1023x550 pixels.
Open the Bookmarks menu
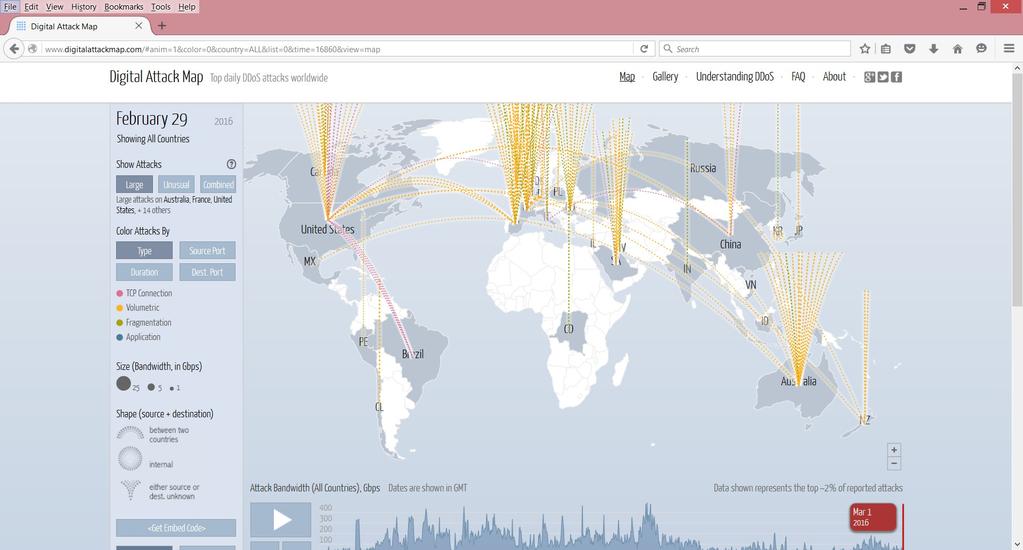(124, 7)
